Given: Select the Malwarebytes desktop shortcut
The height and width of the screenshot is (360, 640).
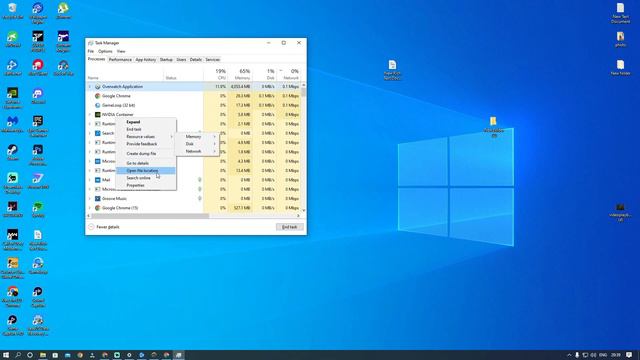Looking at the screenshot, I should 13,124.
